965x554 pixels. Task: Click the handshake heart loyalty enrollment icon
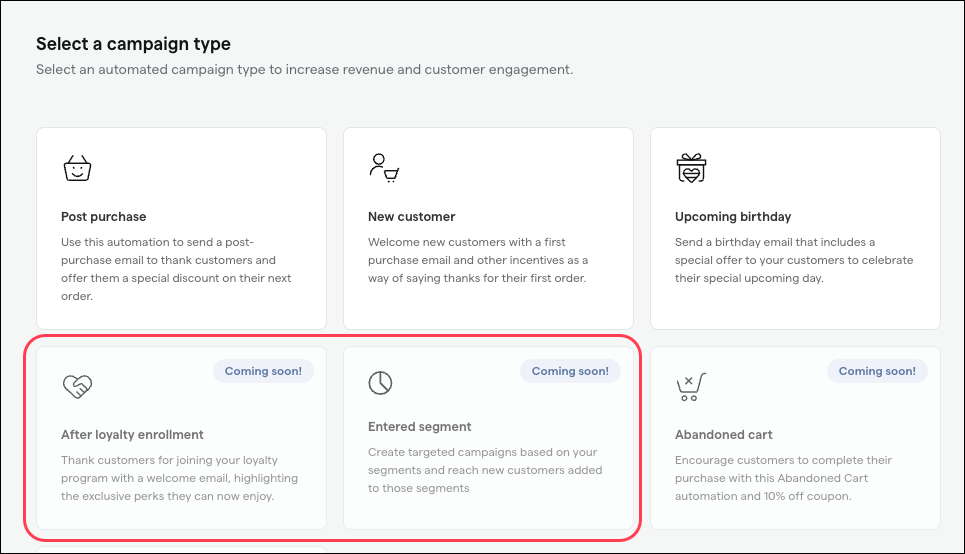coord(77,386)
